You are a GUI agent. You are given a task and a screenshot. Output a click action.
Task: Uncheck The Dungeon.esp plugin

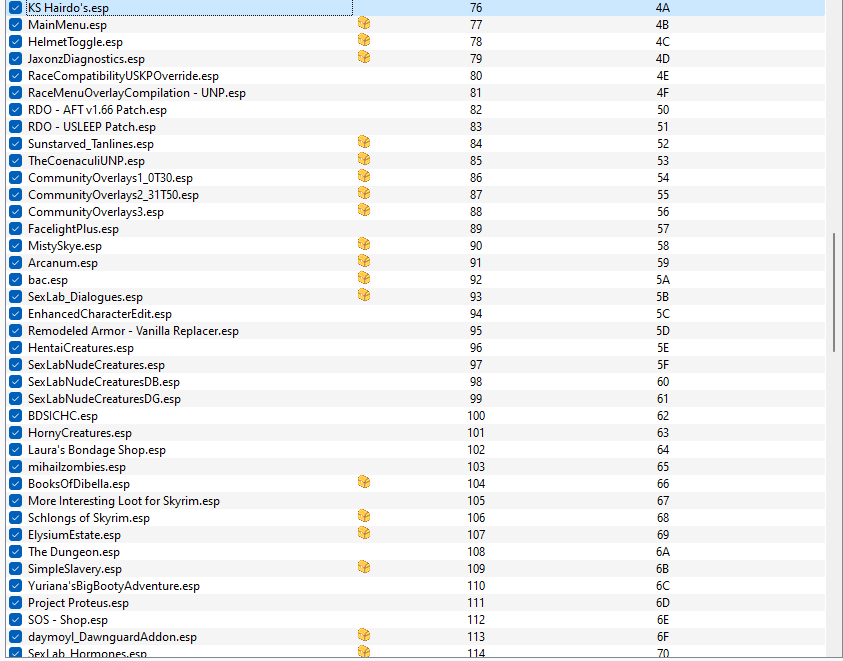pyautogui.click(x=16, y=552)
